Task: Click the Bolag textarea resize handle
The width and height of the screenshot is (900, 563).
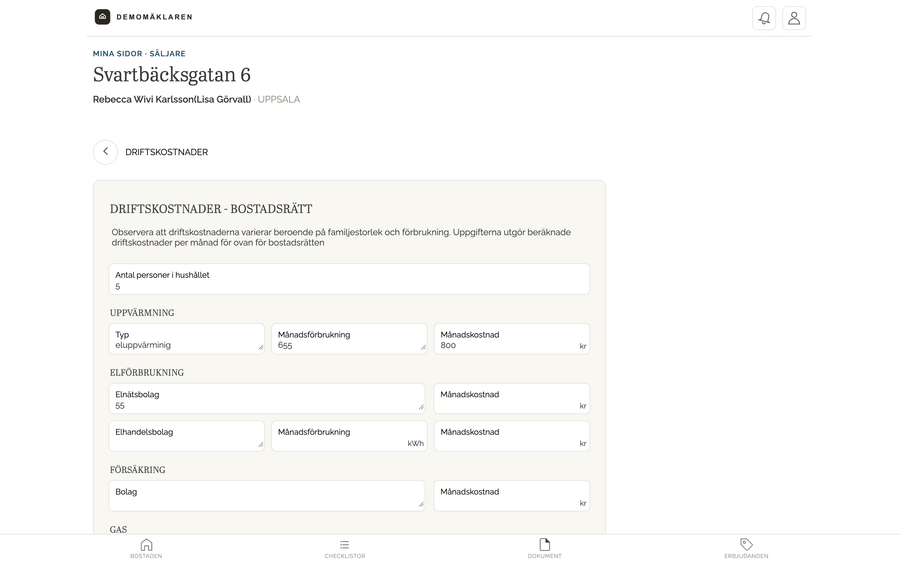Action: pos(421,504)
